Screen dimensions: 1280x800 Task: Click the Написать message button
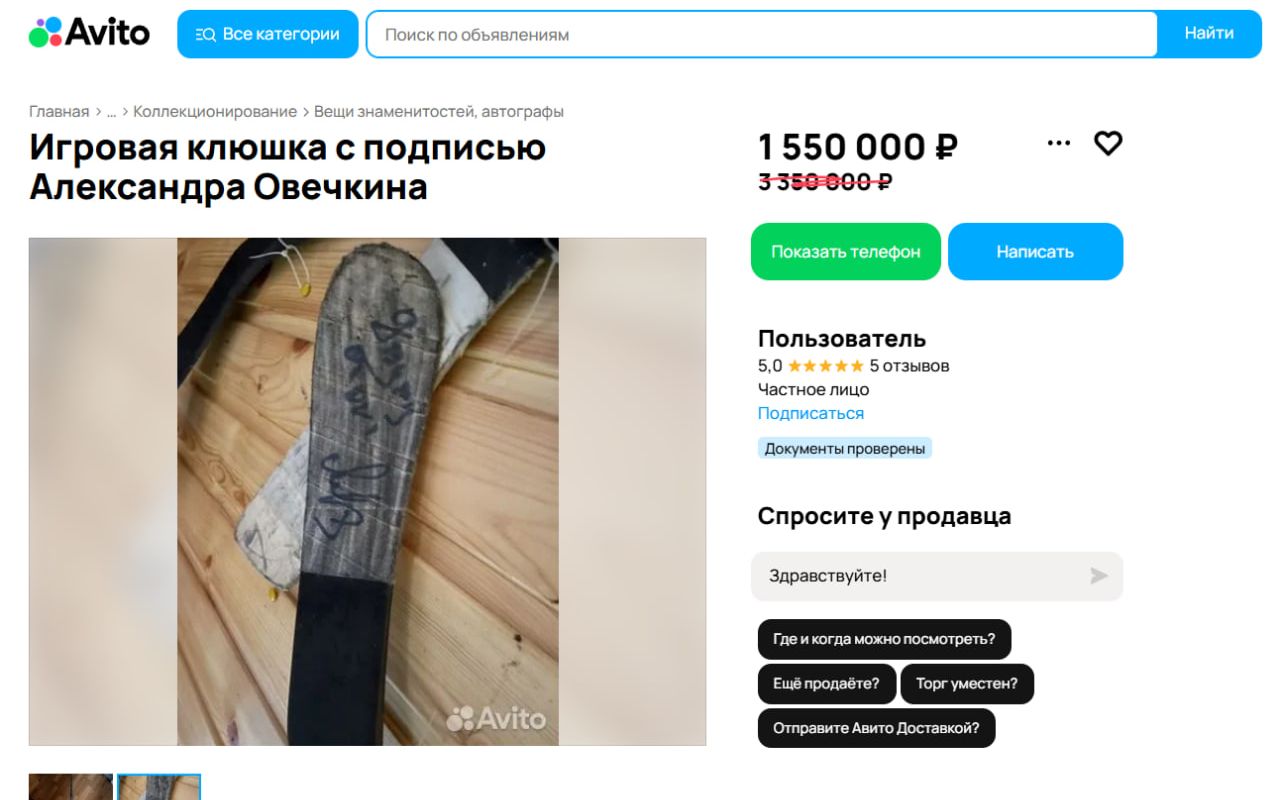point(1035,252)
